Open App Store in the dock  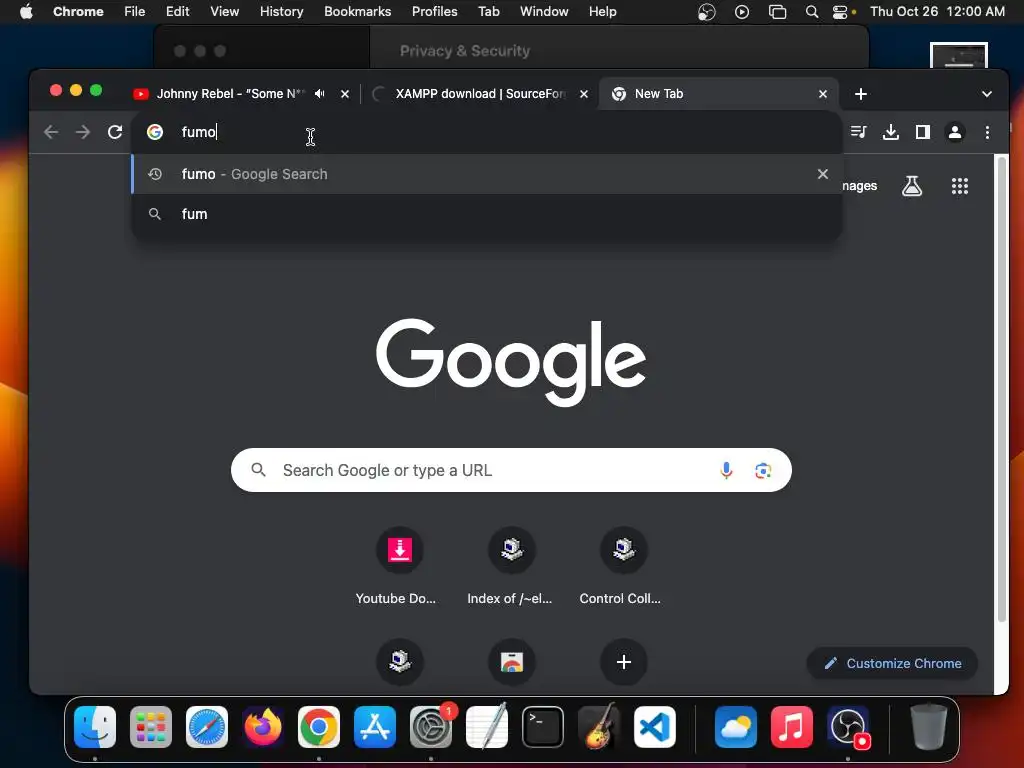375,727
